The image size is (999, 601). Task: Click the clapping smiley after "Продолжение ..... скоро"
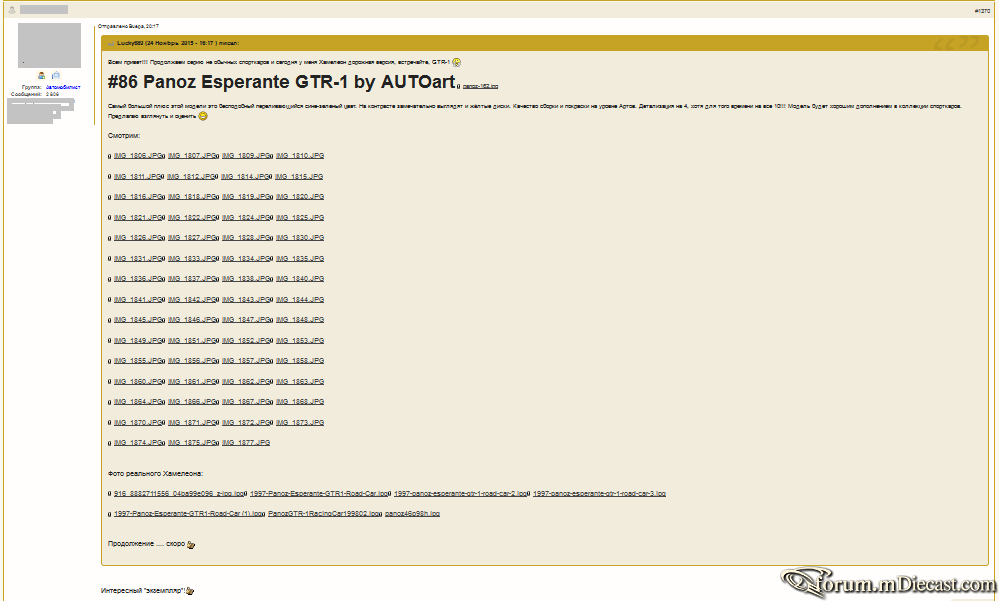click(x=191, y=544)
